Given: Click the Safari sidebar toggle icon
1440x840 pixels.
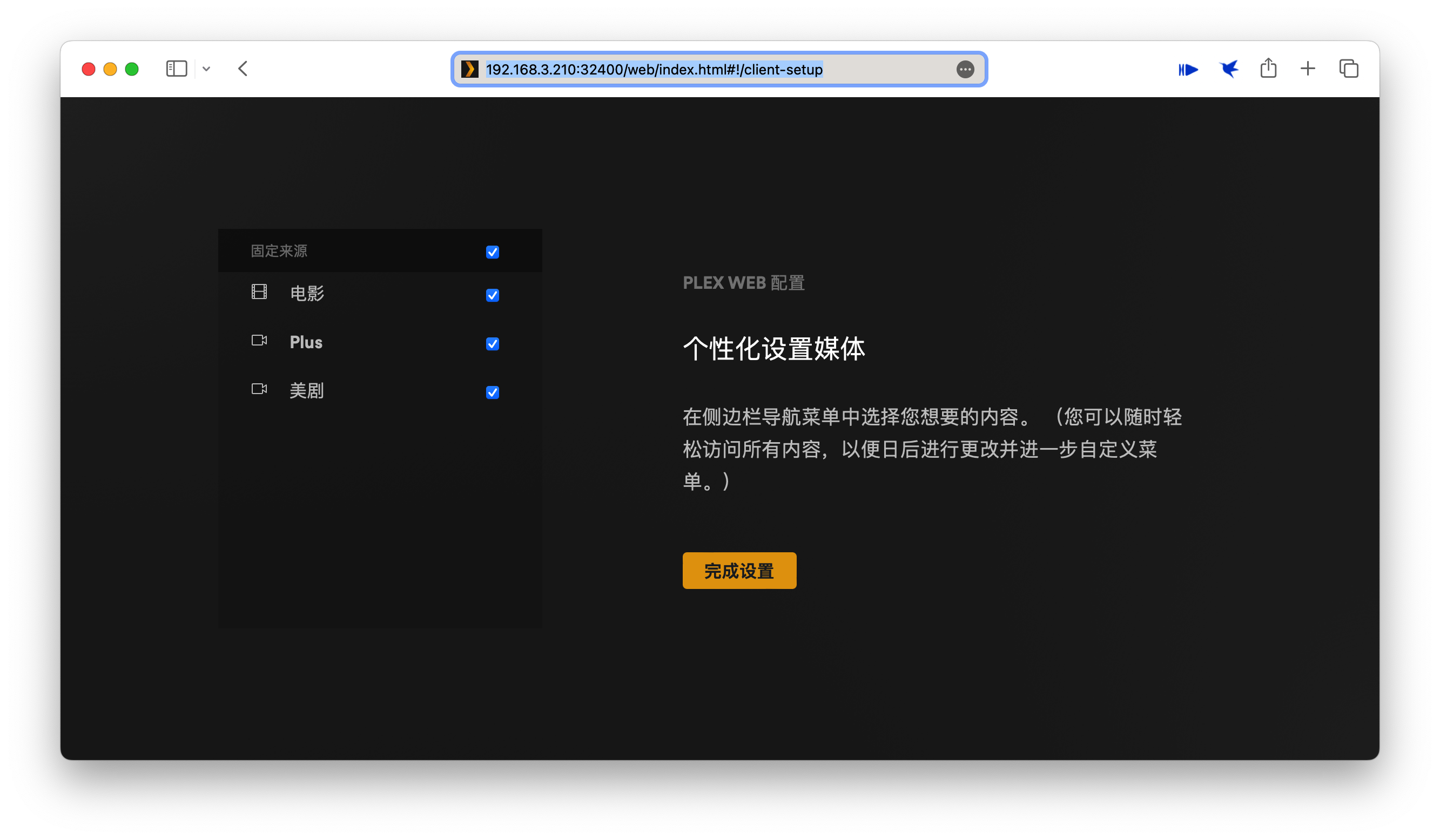Looking at the screenshot, I should click(x=176, y=69).
